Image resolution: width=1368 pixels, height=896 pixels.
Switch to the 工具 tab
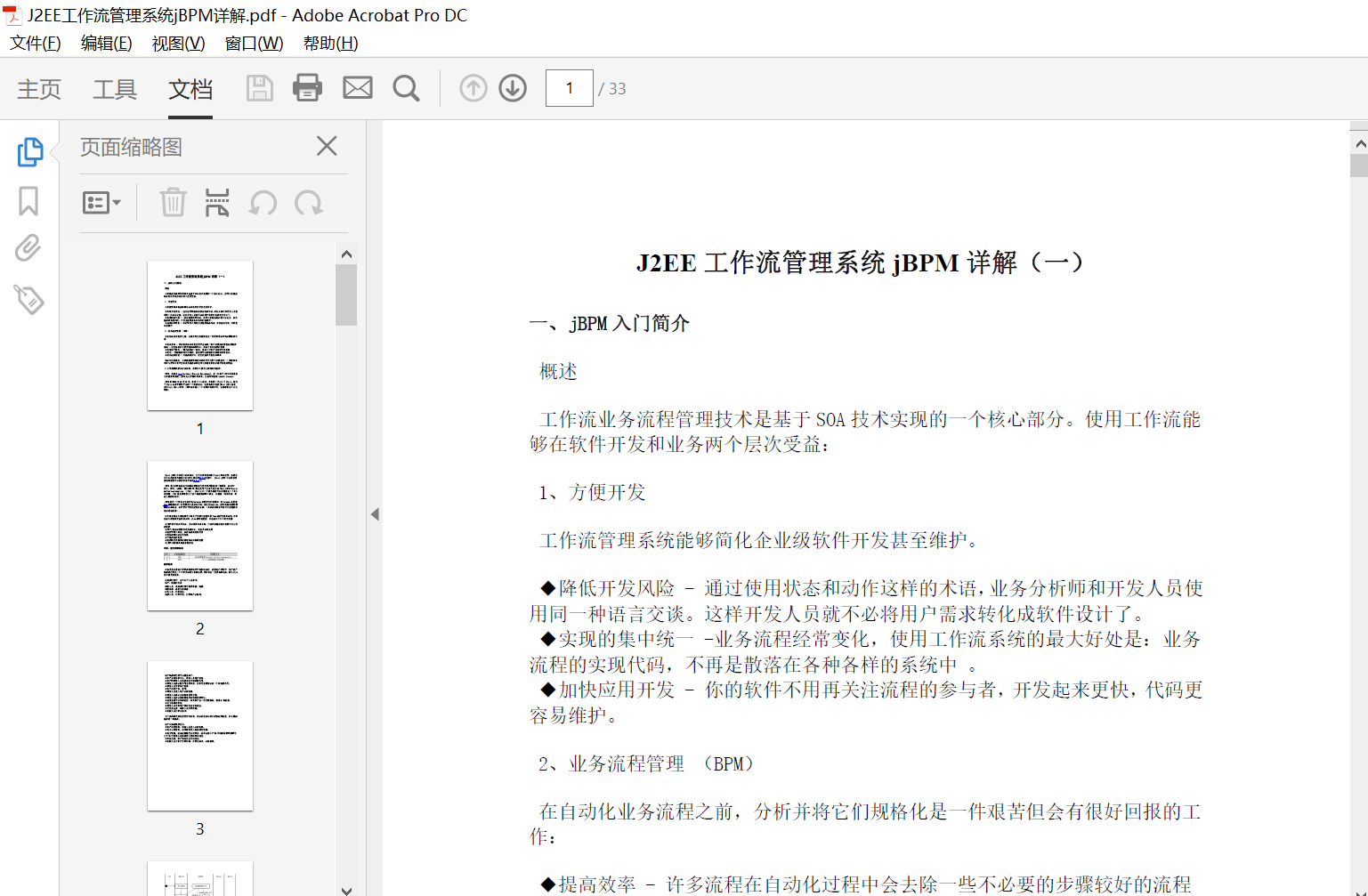(x=115, y=89)
